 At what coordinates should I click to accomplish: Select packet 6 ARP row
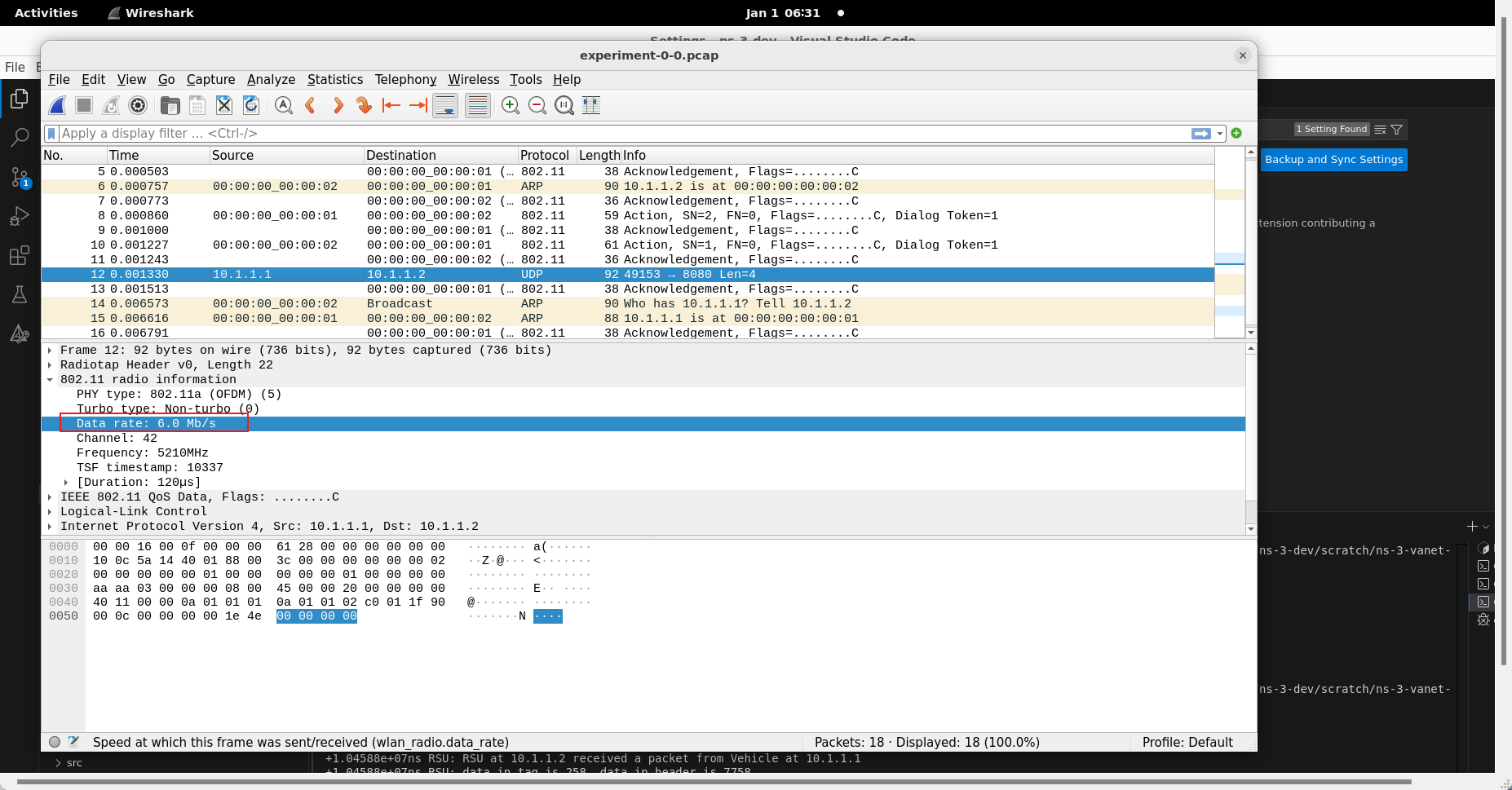point(628,187)
